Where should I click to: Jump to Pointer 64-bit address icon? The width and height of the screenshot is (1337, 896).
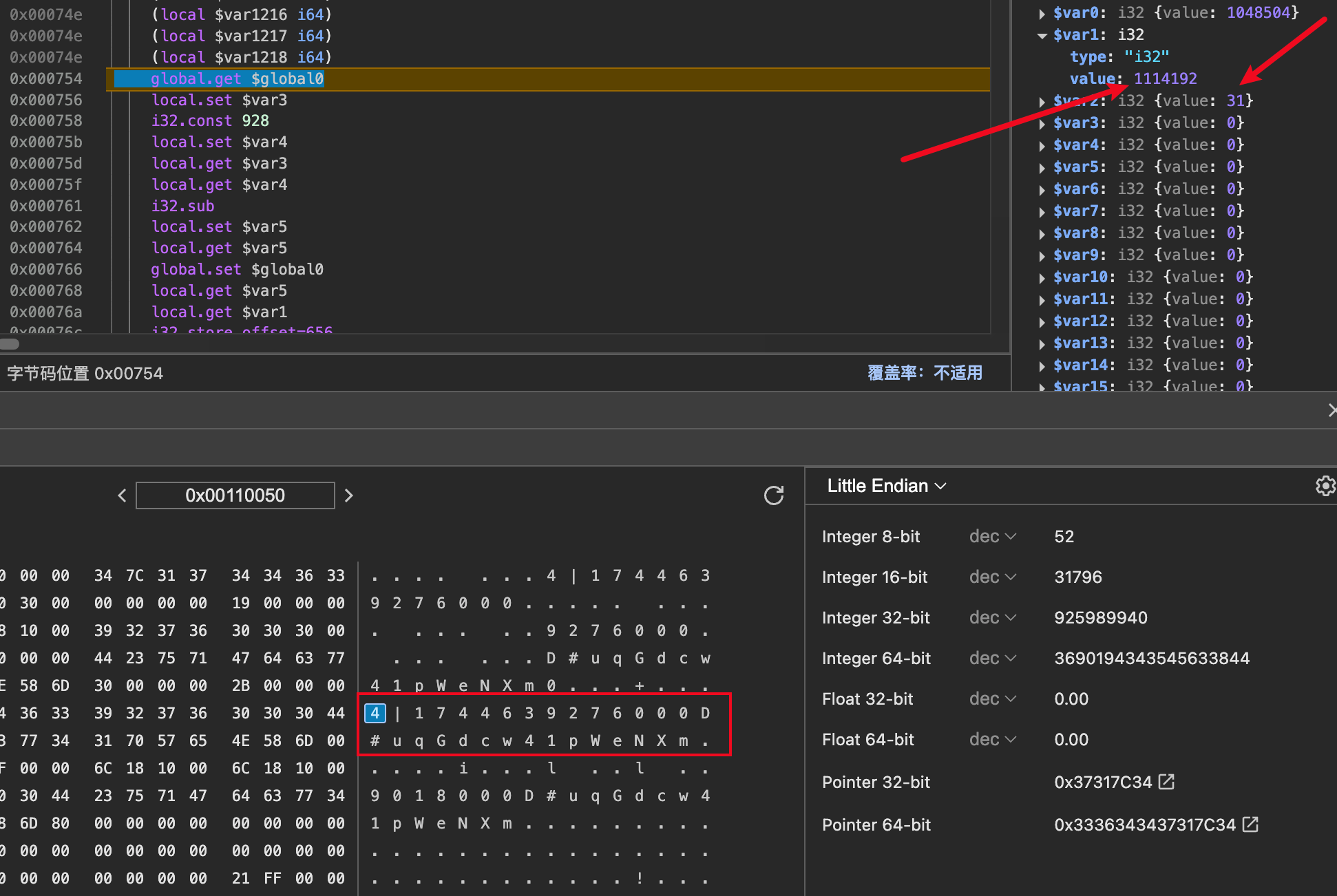[1250, 824]
